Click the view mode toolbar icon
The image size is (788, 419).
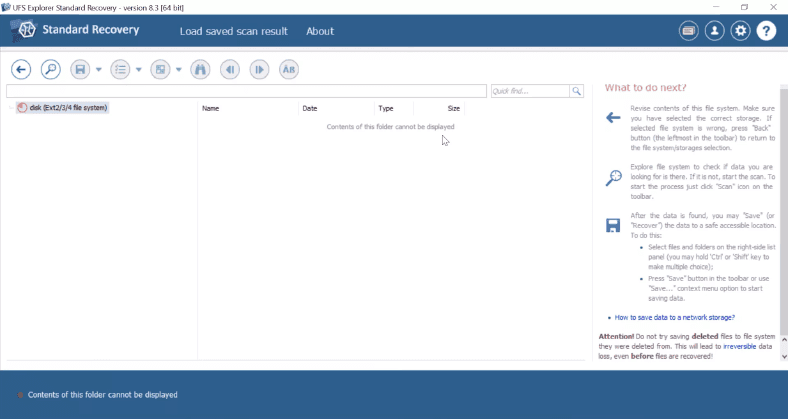160,69
